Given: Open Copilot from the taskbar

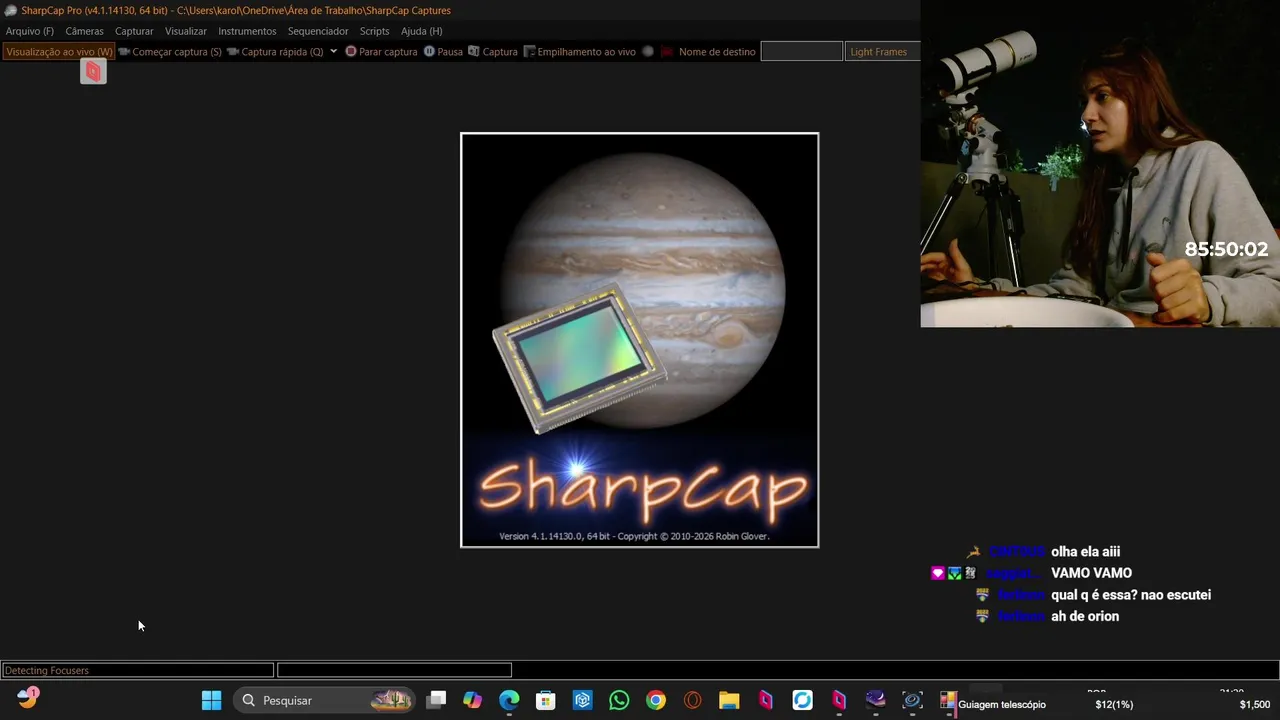Looking at the screenshot, I should [472, 700].
